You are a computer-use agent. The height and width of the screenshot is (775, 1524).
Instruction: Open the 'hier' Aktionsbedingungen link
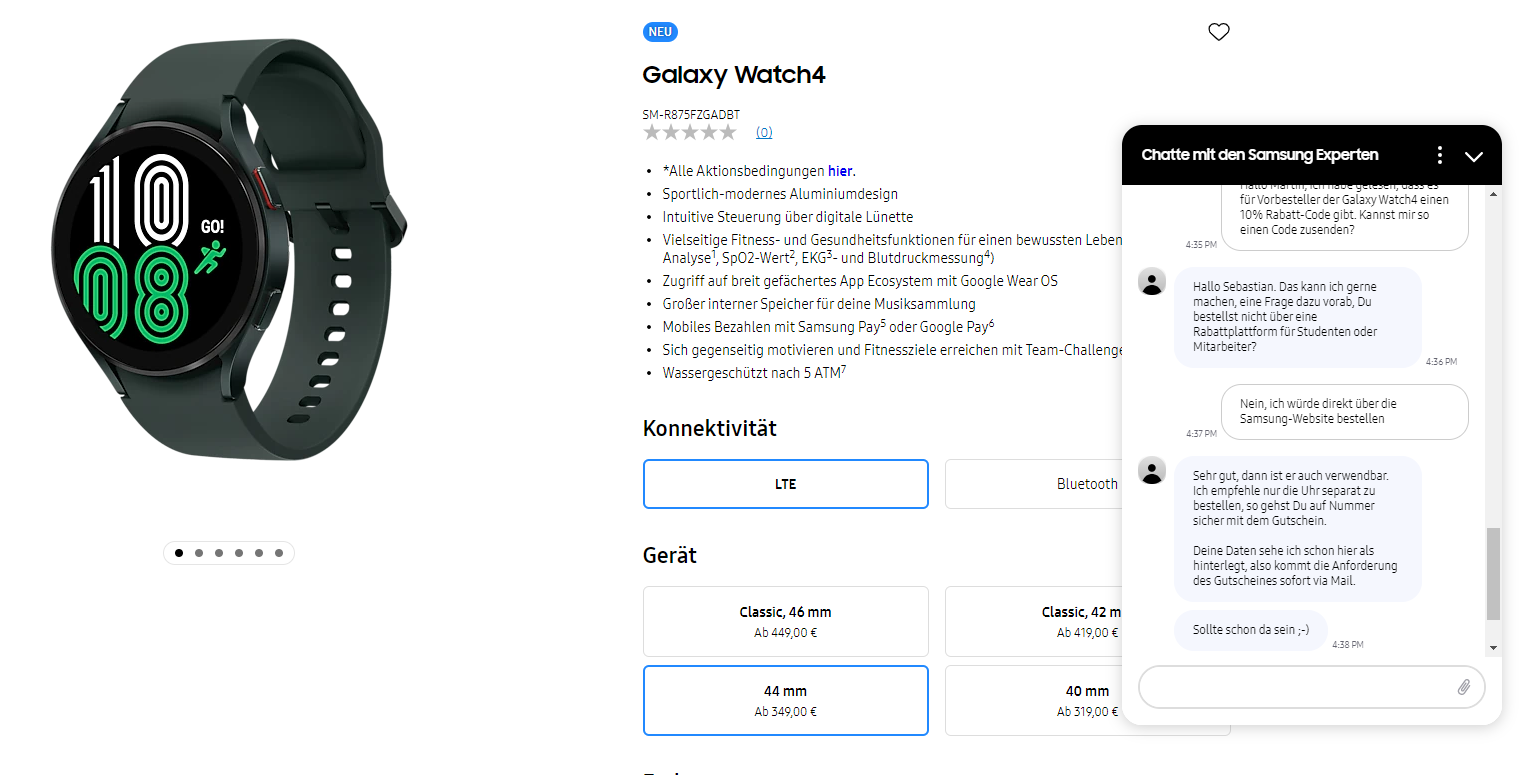(840, 171)
